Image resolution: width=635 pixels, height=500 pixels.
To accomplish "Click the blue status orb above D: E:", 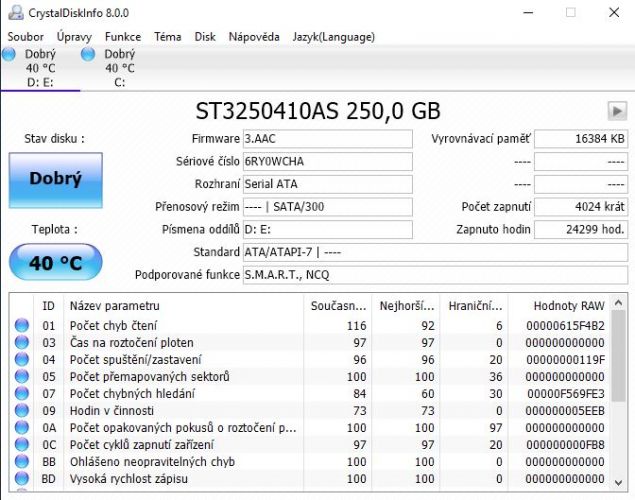I will (x=9, y=54).
